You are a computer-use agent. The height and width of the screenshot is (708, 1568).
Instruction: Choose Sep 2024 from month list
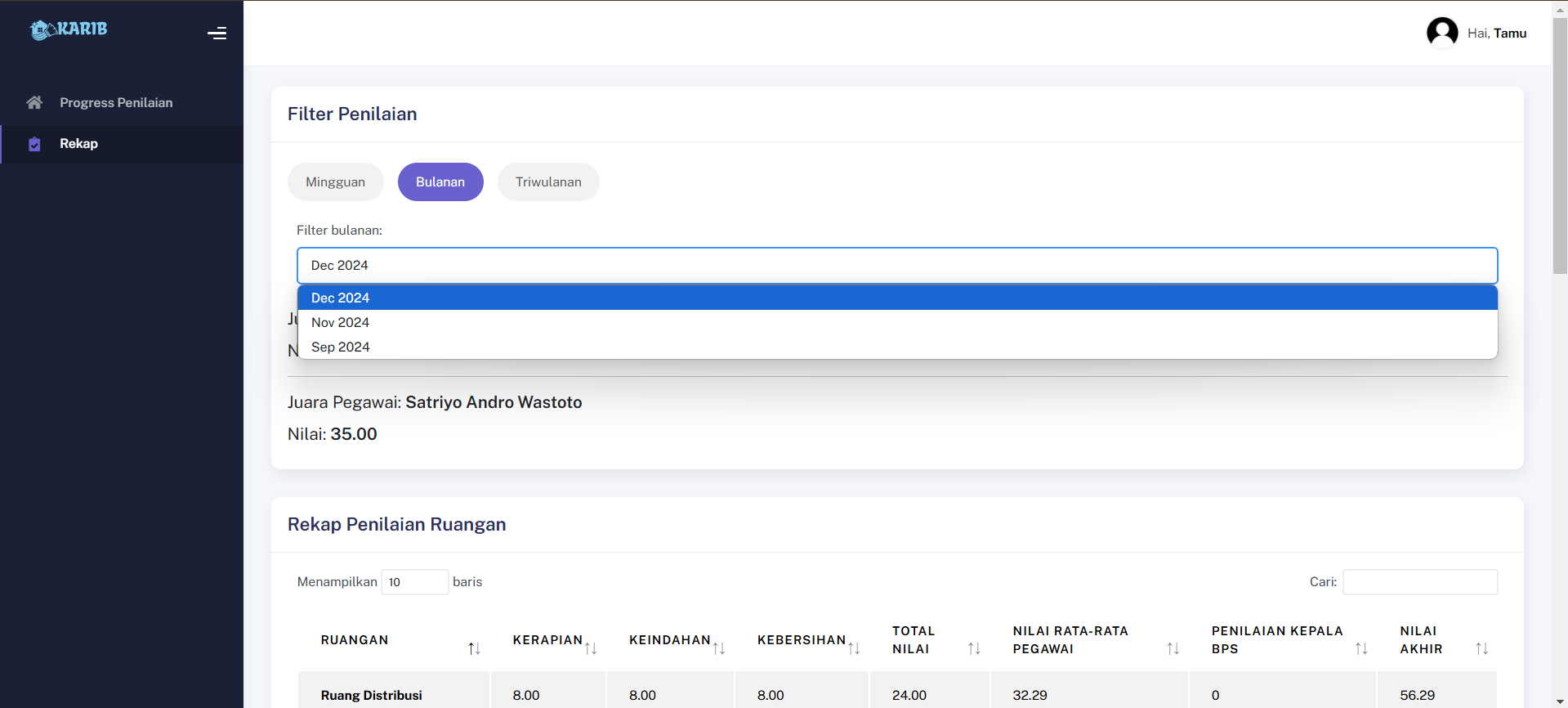tap(341, 347)
